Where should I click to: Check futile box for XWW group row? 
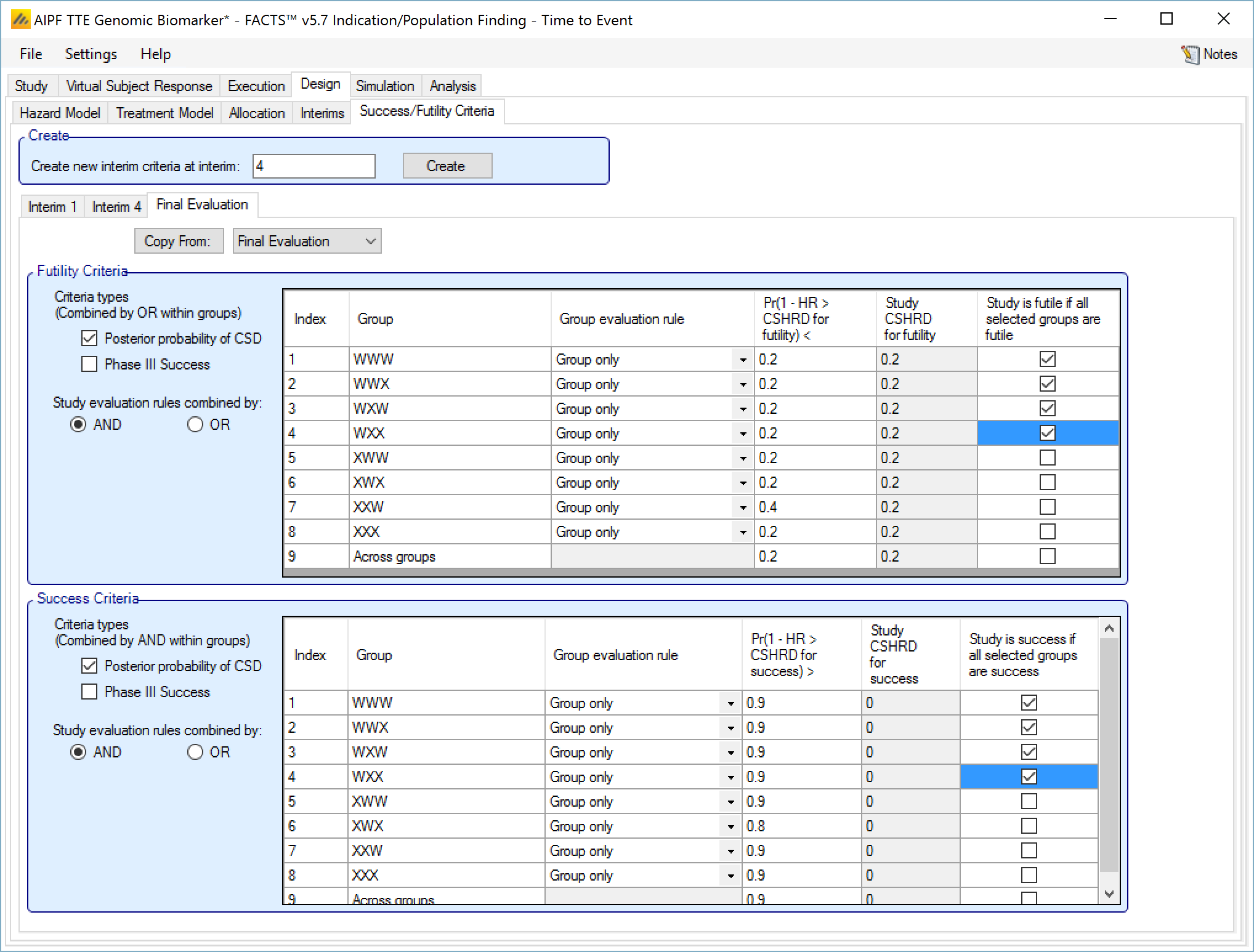pyautogui.click(x=1047, y=458)
